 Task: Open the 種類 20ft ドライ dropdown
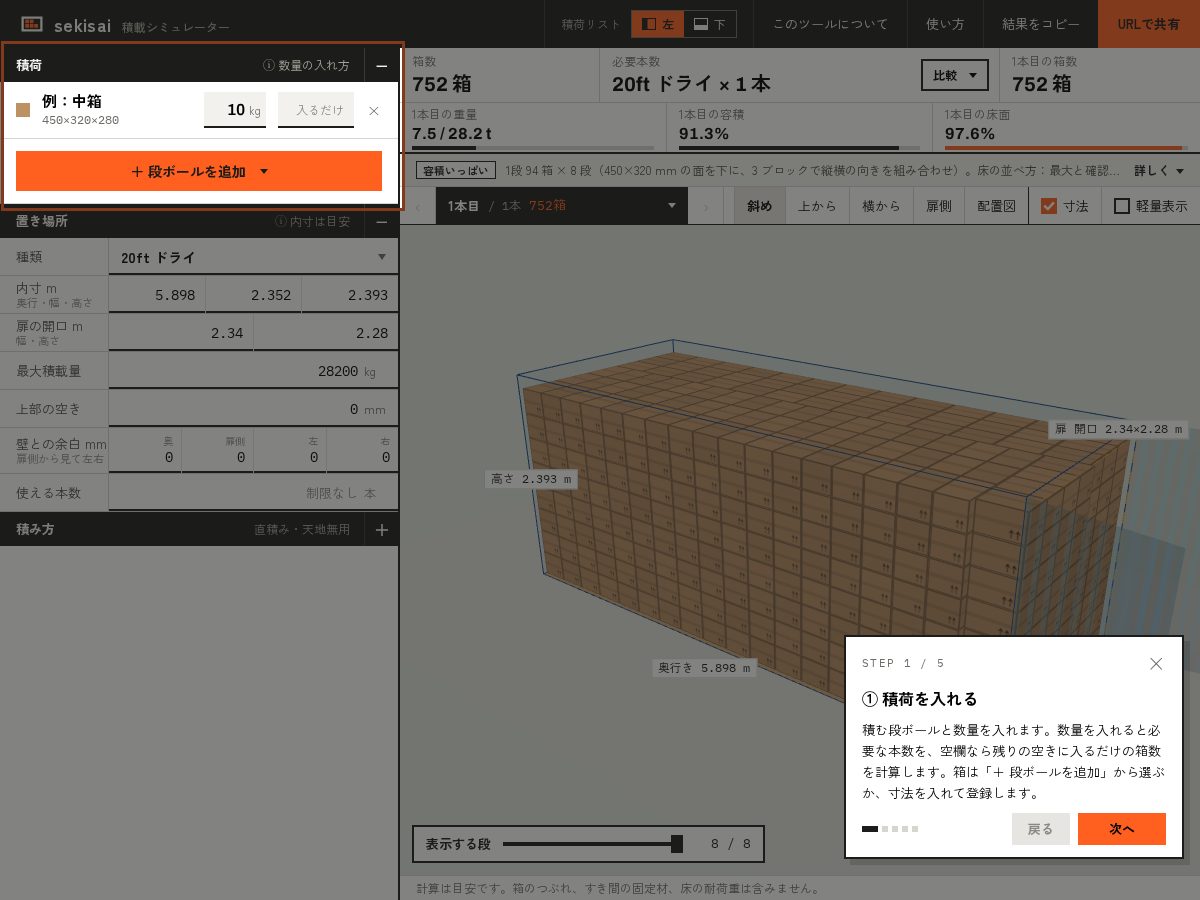tap(253, 258)
